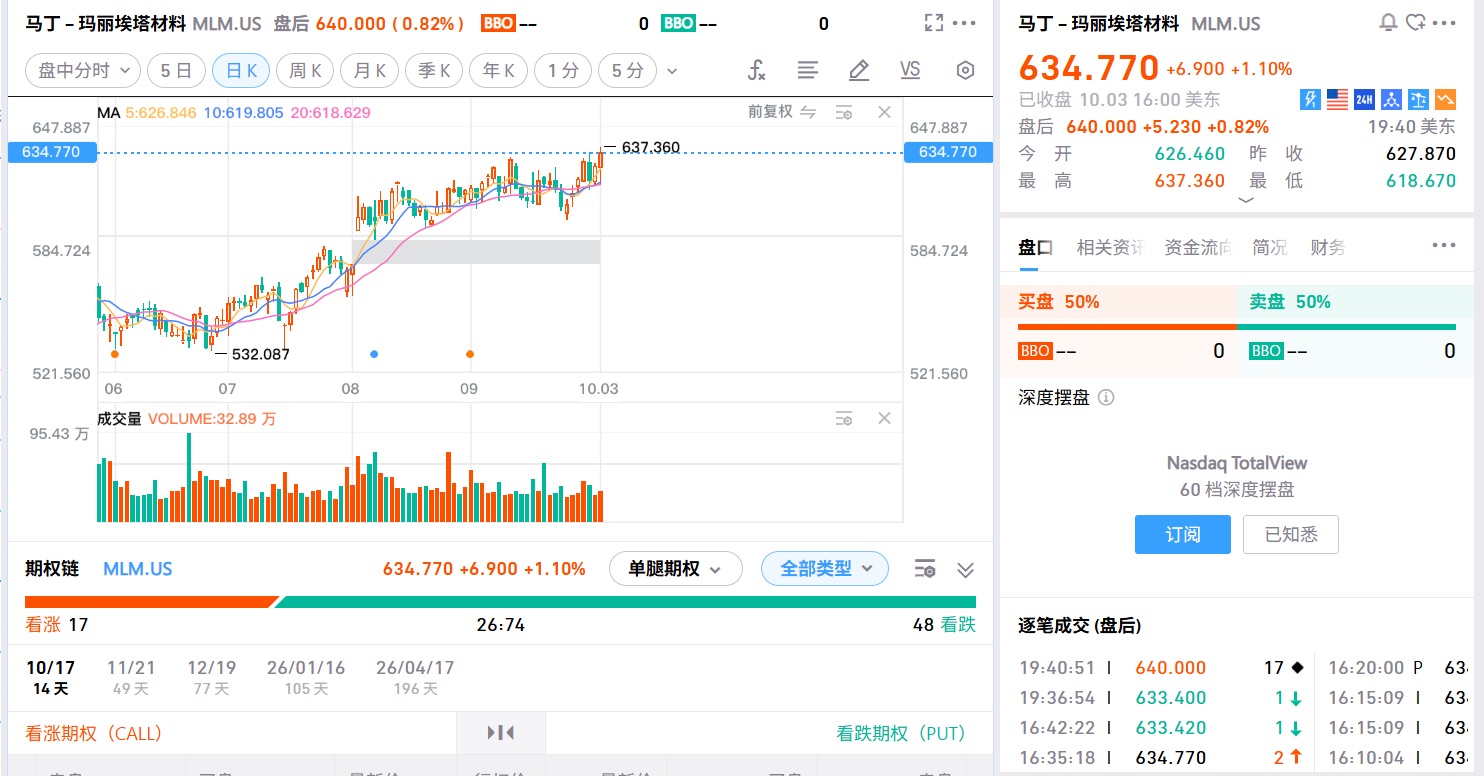This screenshot has width=1484, height=776.
Task: Click the 已知悉 acknowledge button
Action: pyautogui.click(x=1290, y=535)
